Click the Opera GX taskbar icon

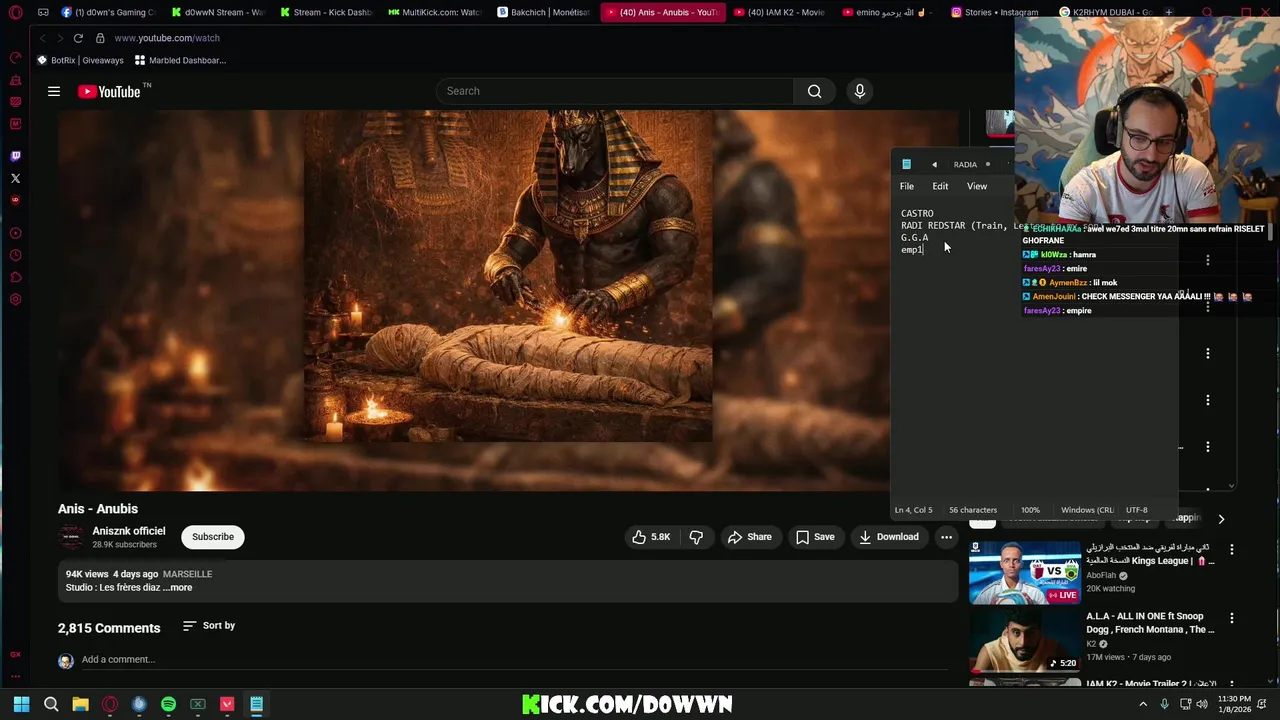pyautogui.click(x=110, y=704)
